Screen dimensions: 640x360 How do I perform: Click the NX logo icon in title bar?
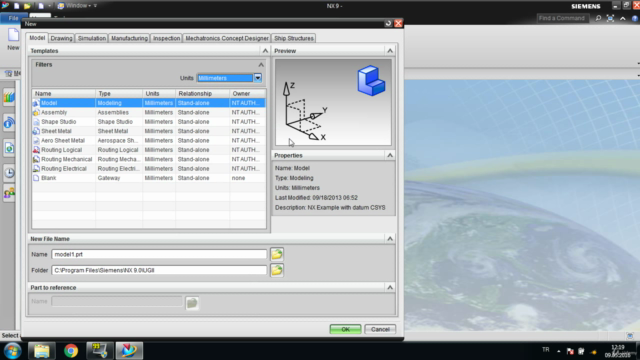point(5,5)
